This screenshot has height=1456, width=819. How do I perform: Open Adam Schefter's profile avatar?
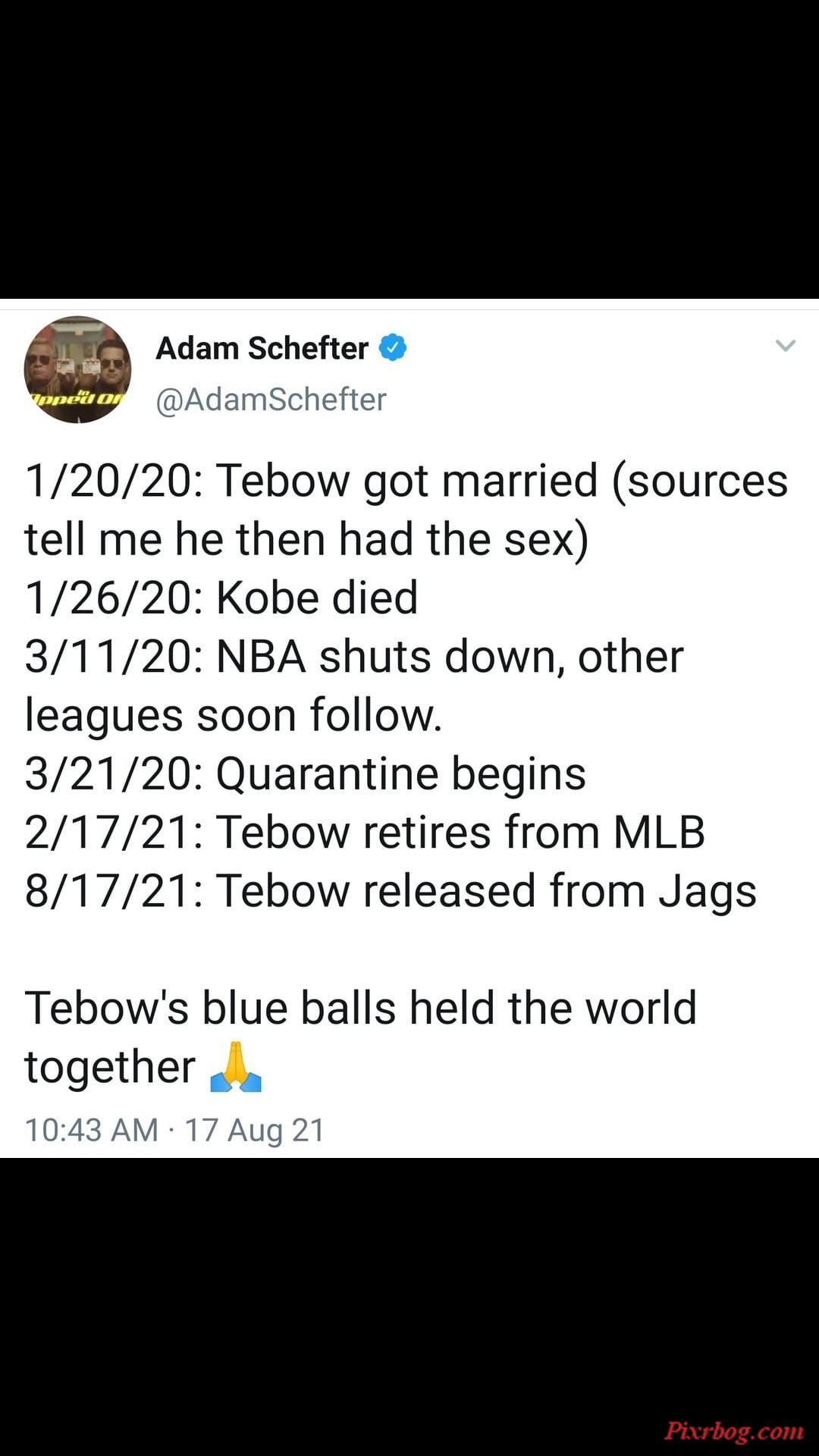coord(77,369)
